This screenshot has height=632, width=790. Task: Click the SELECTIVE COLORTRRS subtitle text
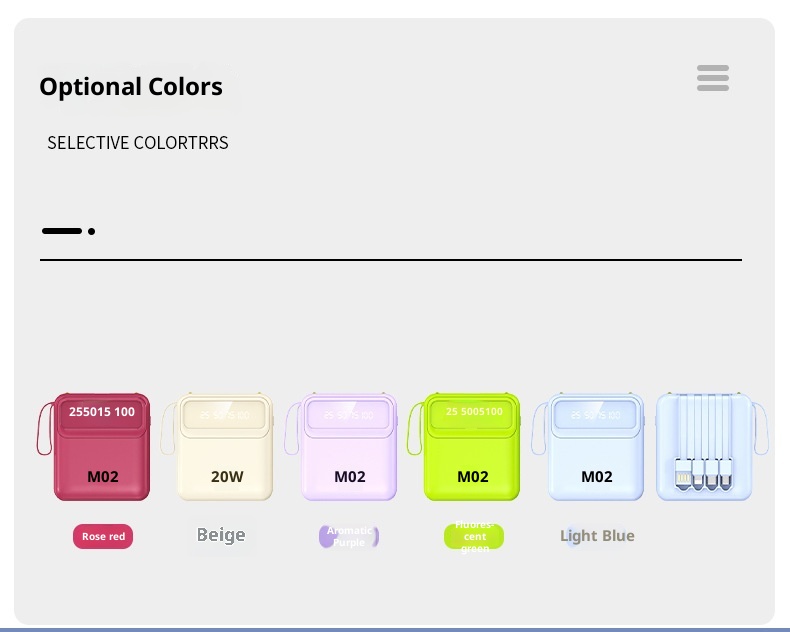coord(138,143)
